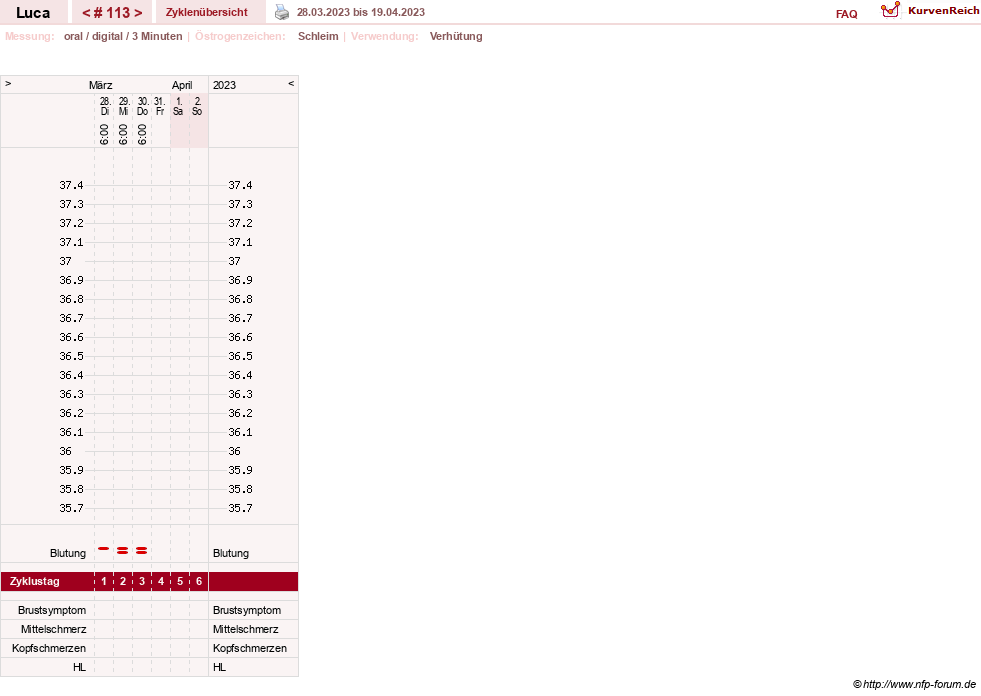Click the 6:00 time under 30. Do
The width and height of the screenshot is (981, 696).
pyautogui.click(x=142, y=134)
